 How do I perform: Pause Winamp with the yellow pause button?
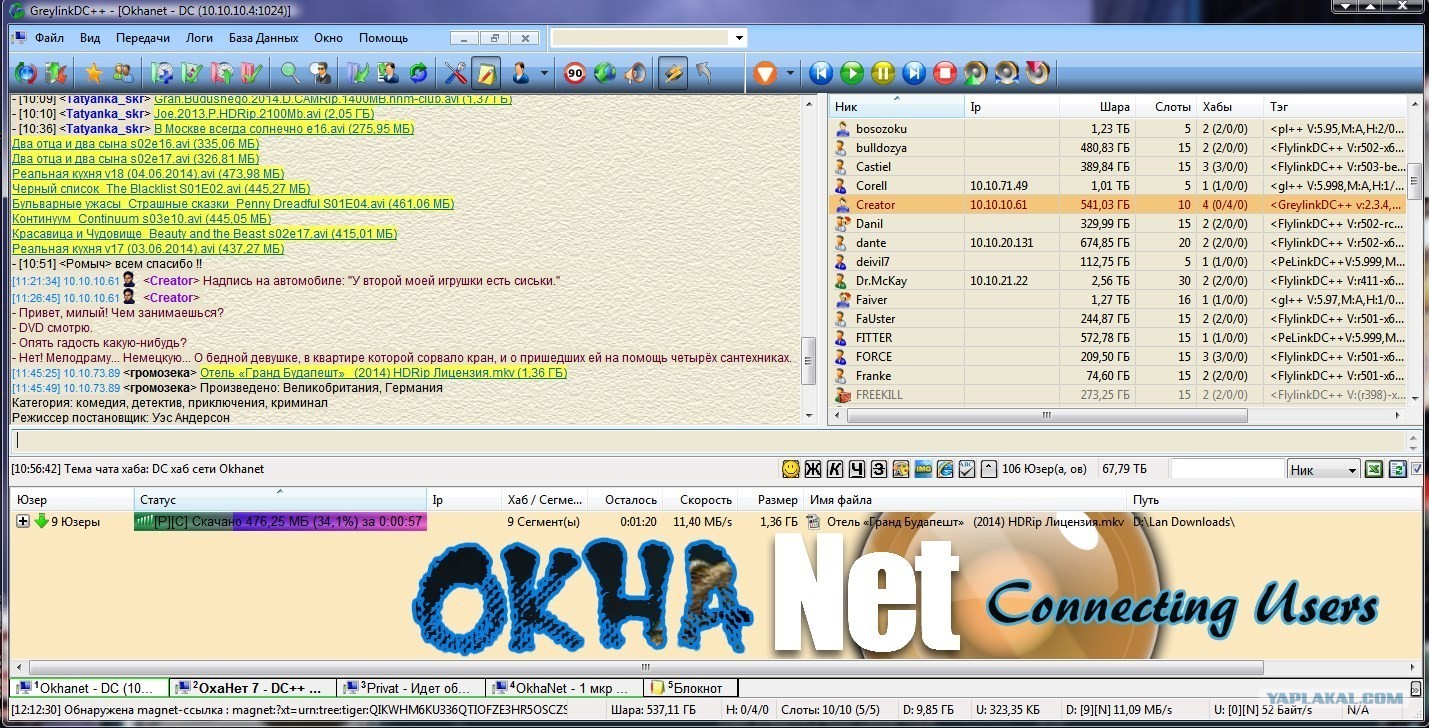click(x=883, y=73)
